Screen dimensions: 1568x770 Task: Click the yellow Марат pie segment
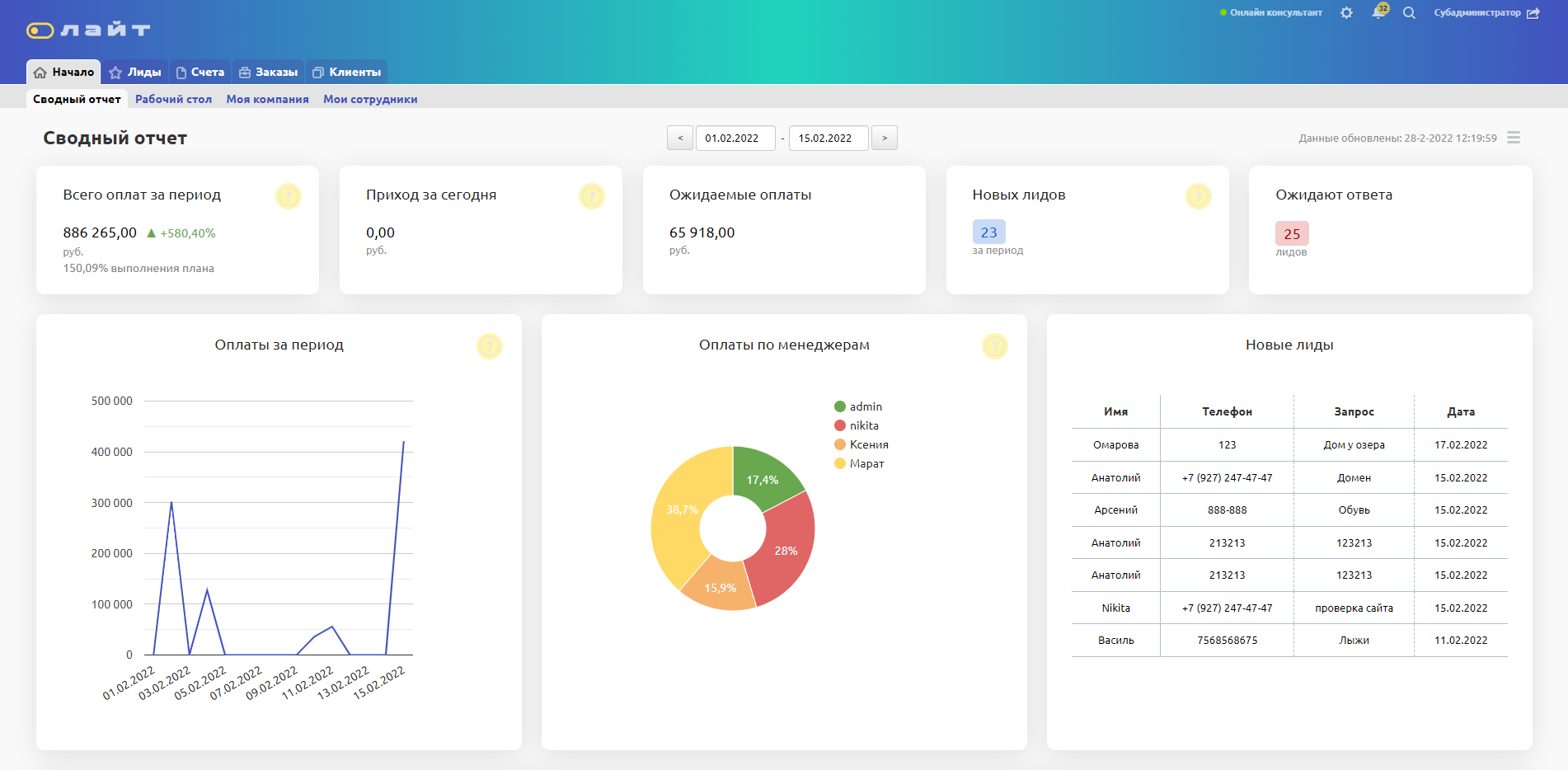tap(674, 528)
